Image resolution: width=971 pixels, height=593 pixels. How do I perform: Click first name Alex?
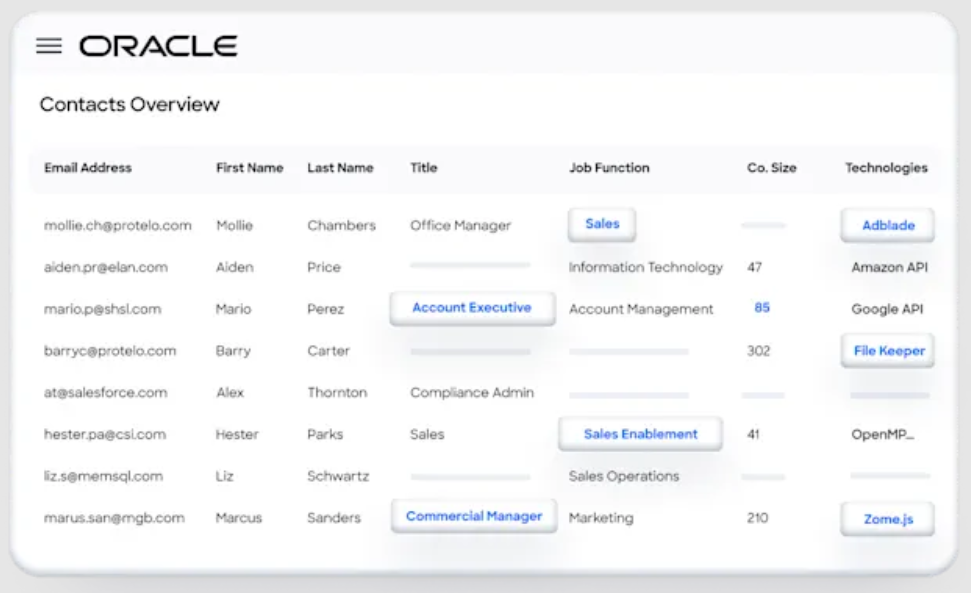tap(230, 392)
